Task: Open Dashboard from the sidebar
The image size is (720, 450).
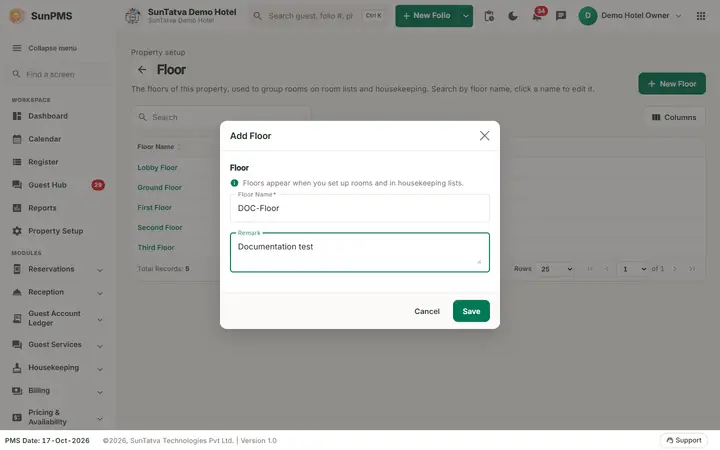Action: click(48, 116)
